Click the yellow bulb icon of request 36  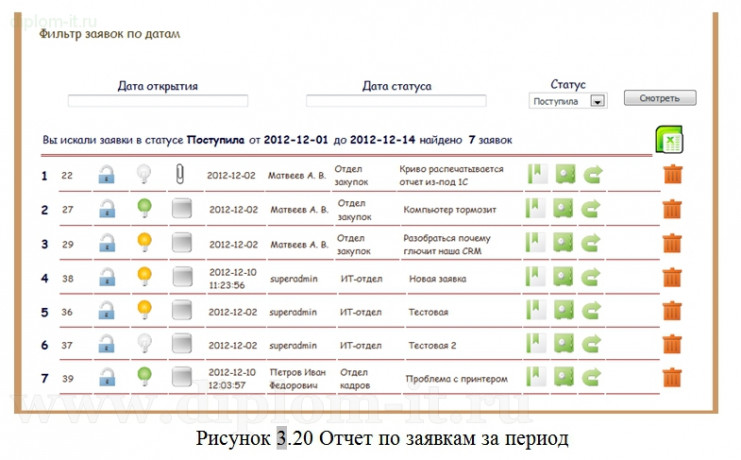144,310
